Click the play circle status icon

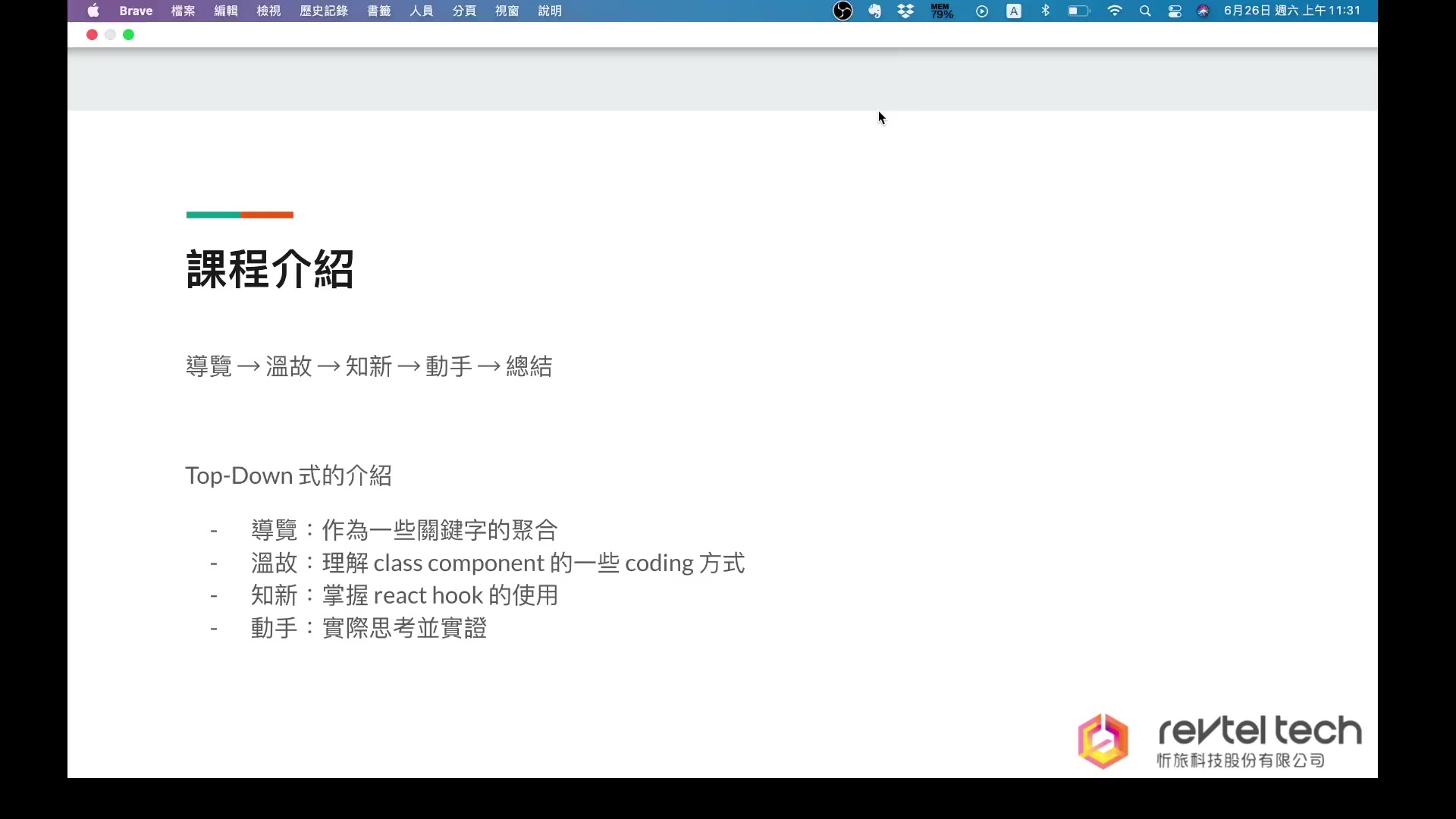tap(982, 11)
